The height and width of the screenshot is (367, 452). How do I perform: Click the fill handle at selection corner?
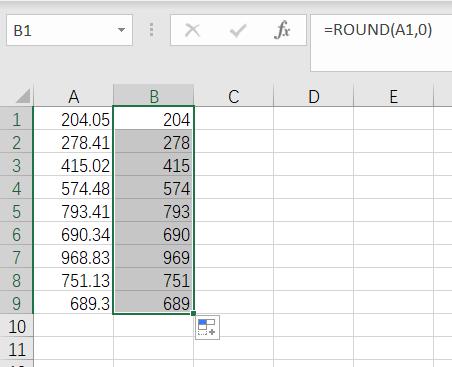pyautogui.click(x=193, y=313)
